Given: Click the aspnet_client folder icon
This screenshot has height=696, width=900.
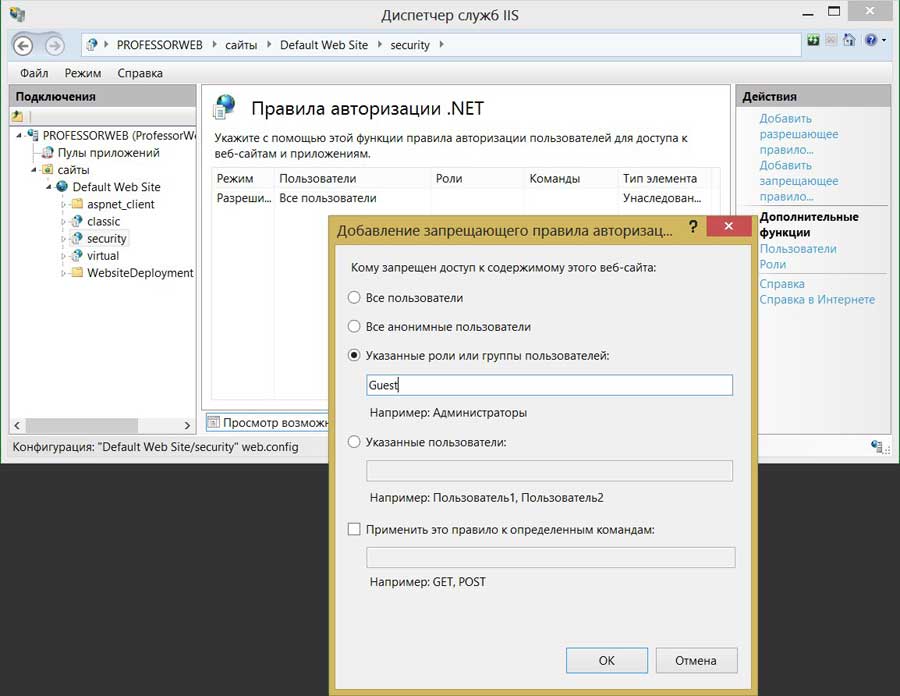Looking at the screenshot, I should [x=77, y=204].
